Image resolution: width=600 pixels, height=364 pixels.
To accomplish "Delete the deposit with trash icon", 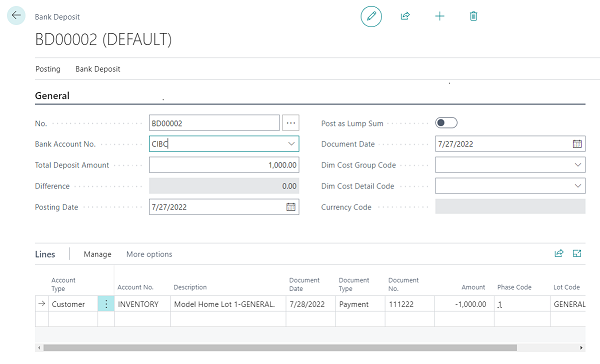I will (473, 16).
